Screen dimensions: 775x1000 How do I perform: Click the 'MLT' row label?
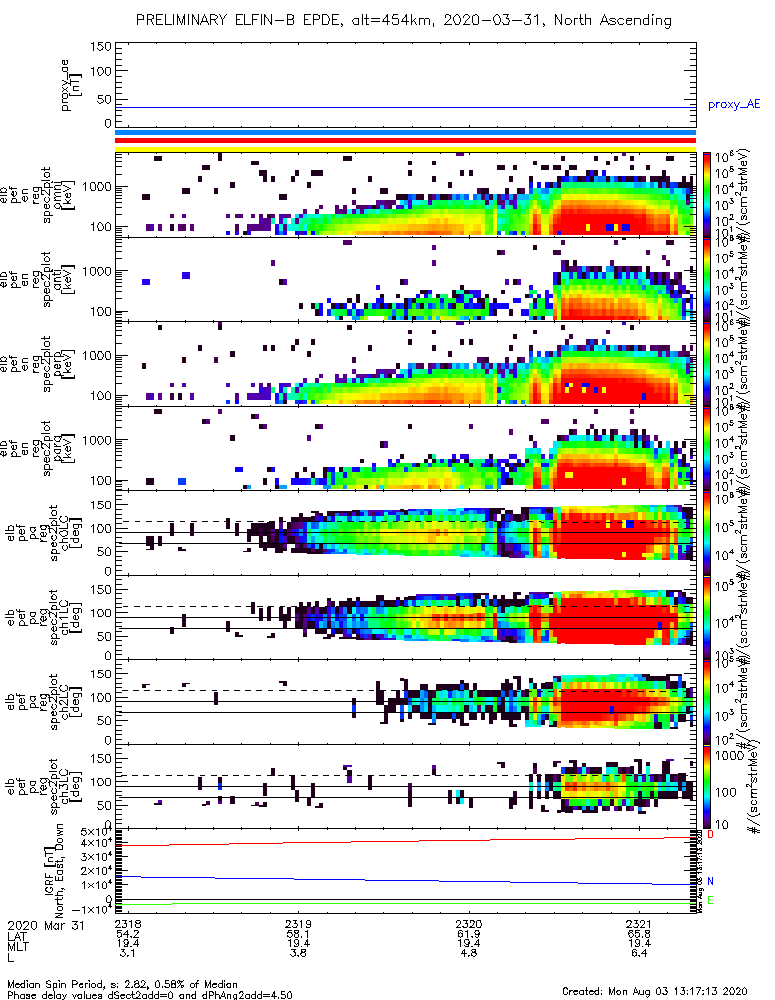17,945
